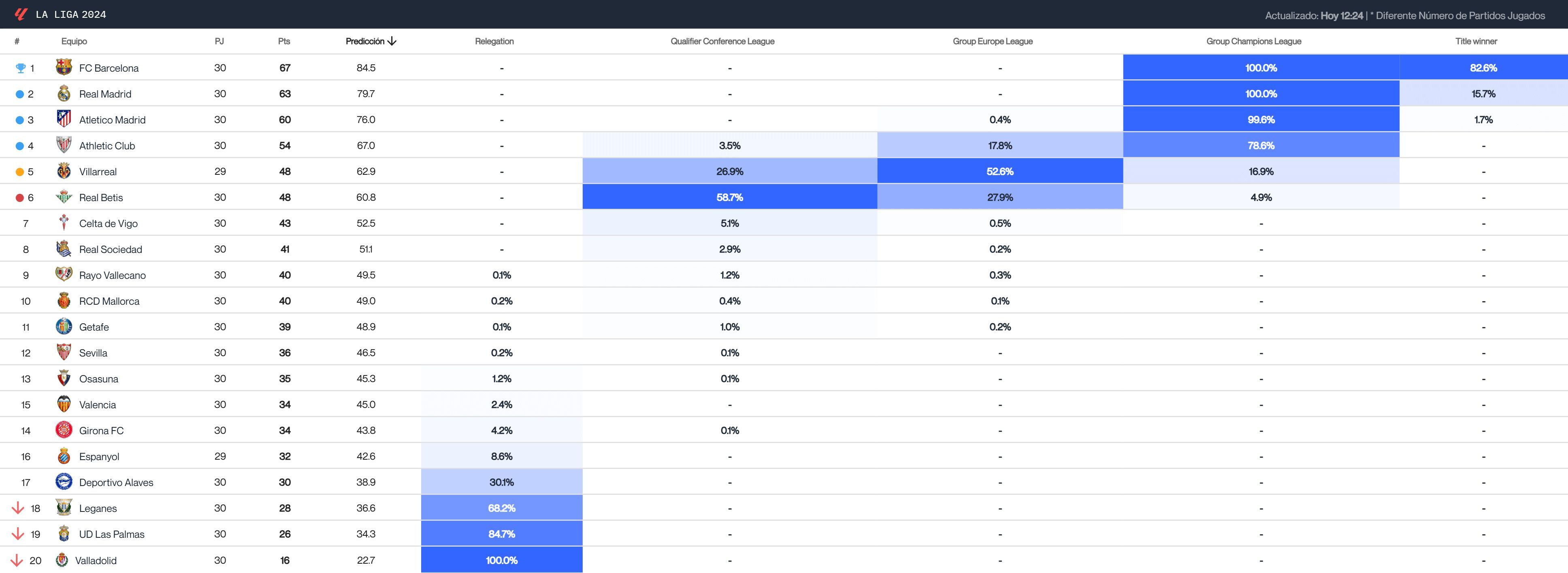Image resolution: width=1568 pixels, height=573 pixels.
Task: Sort by the Relegation column header
Action: [494, 41]
